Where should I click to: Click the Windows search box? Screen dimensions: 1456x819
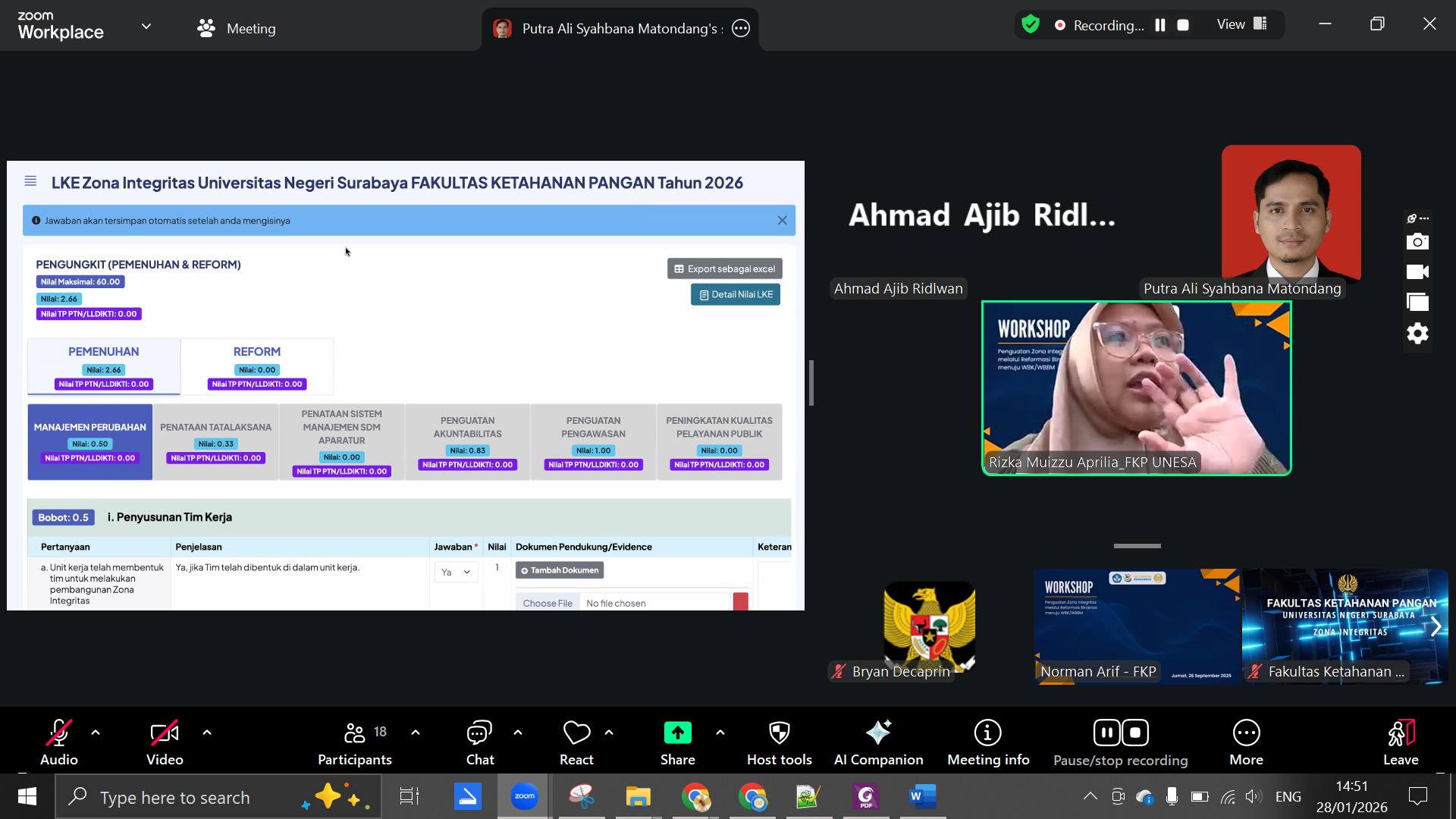(174, 797)
